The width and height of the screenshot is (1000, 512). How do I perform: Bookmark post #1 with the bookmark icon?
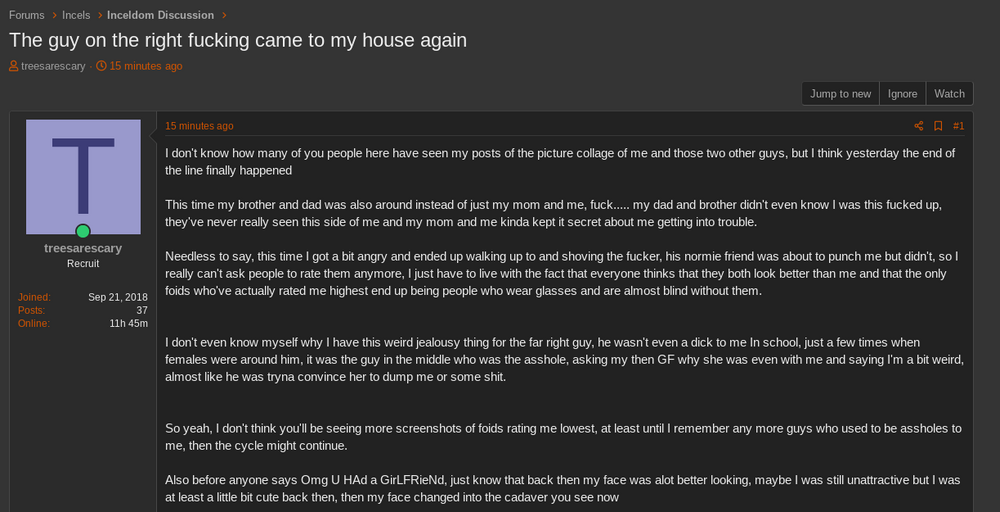tap(938, 126)
